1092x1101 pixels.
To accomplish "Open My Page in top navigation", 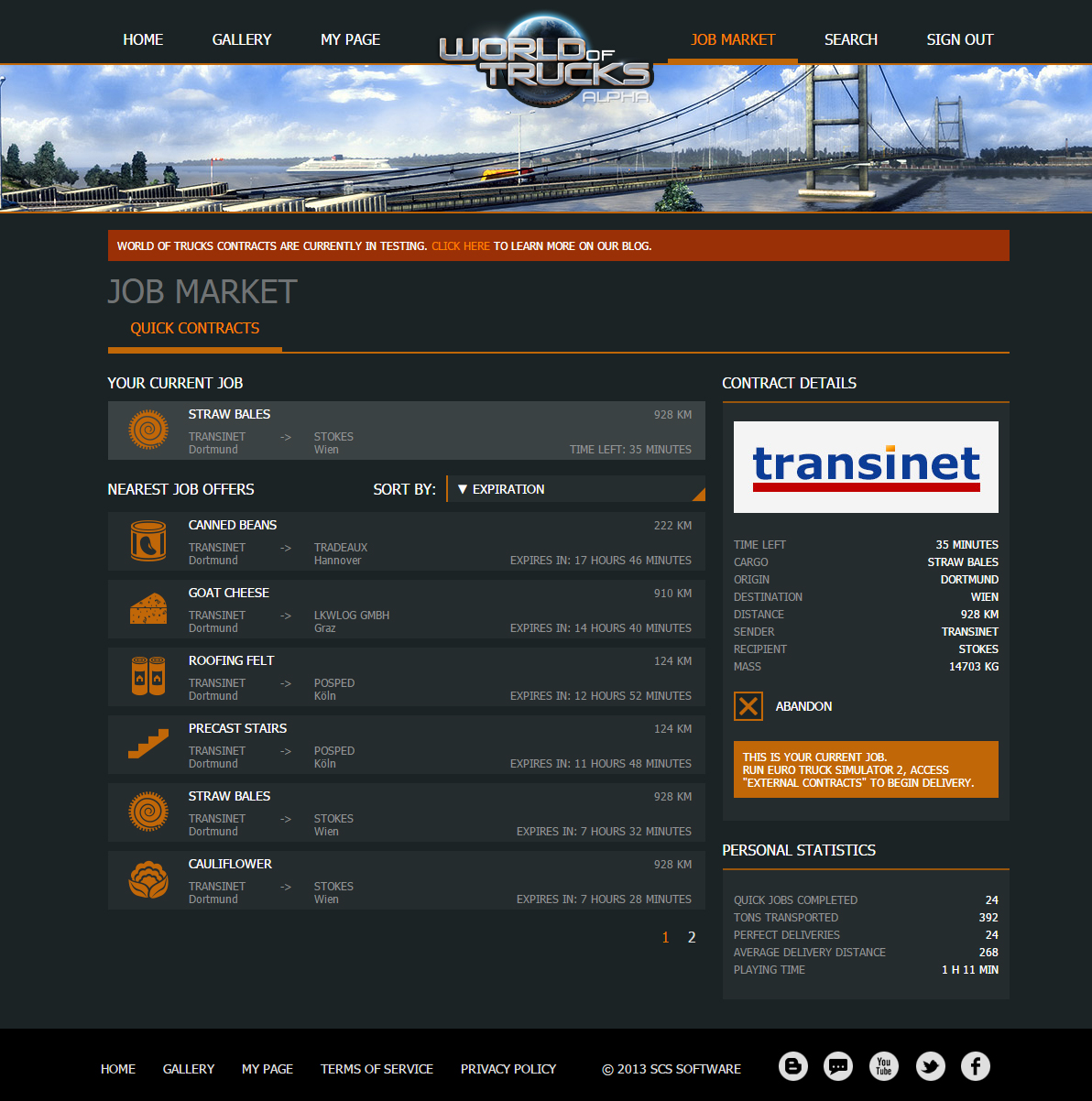I will click(x=350, y=39).
